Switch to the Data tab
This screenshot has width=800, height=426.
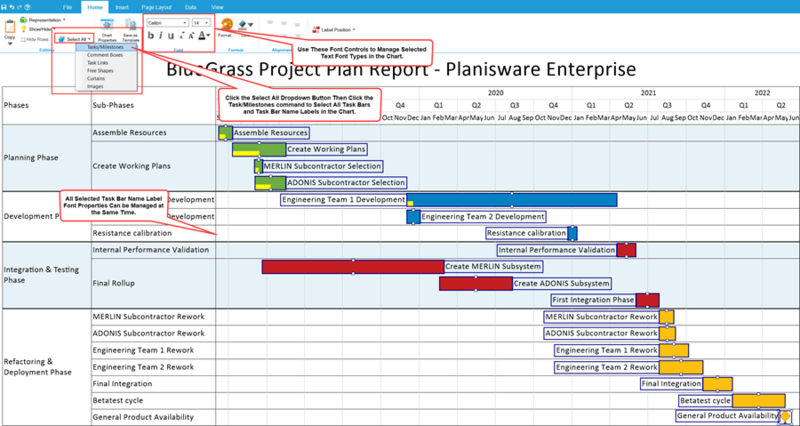[x=191, y=7]
